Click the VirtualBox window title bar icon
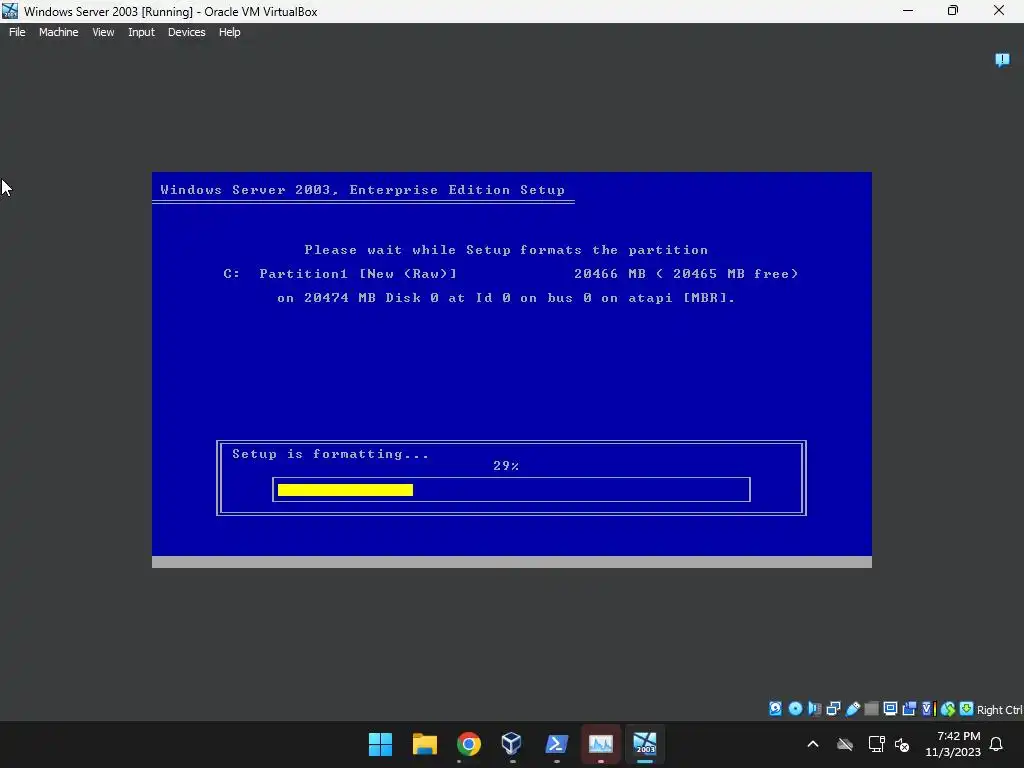Screen dimensions: 1024x768 click(x=10, y=11)
